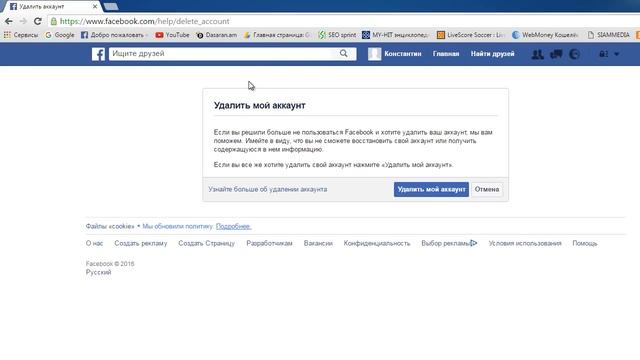Image resolution: width=640 pixels, height=360 pixels.
Task: Open the Помощь footer link
Action: coord(585,243)
